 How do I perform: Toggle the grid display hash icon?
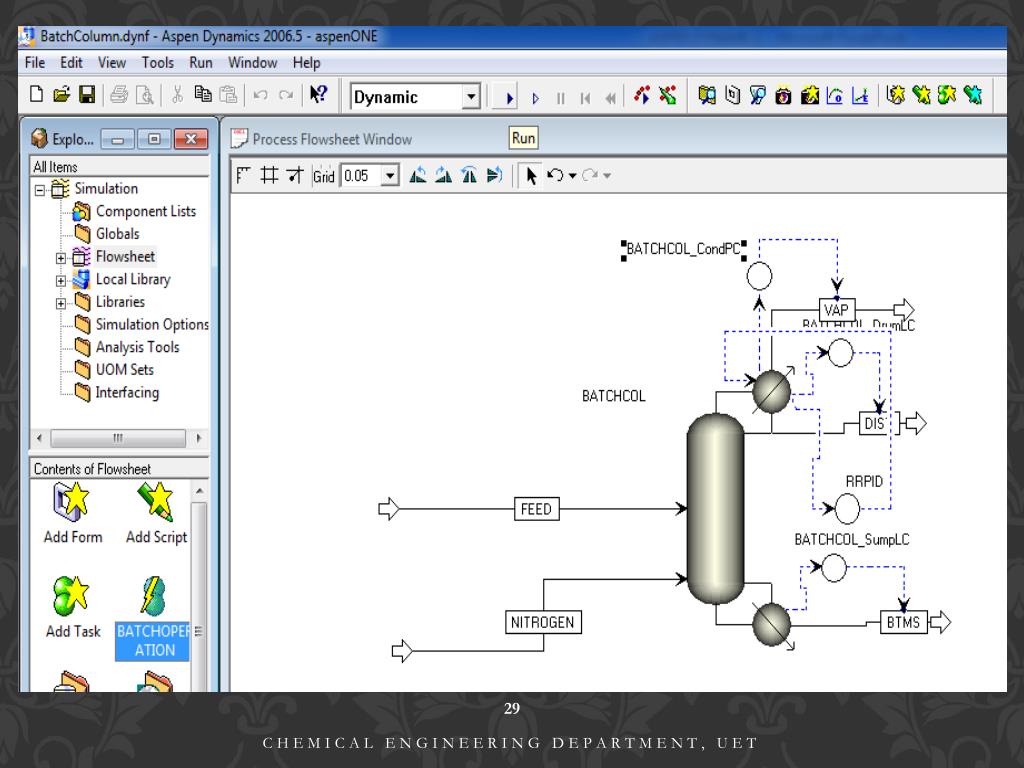(269, 175)
